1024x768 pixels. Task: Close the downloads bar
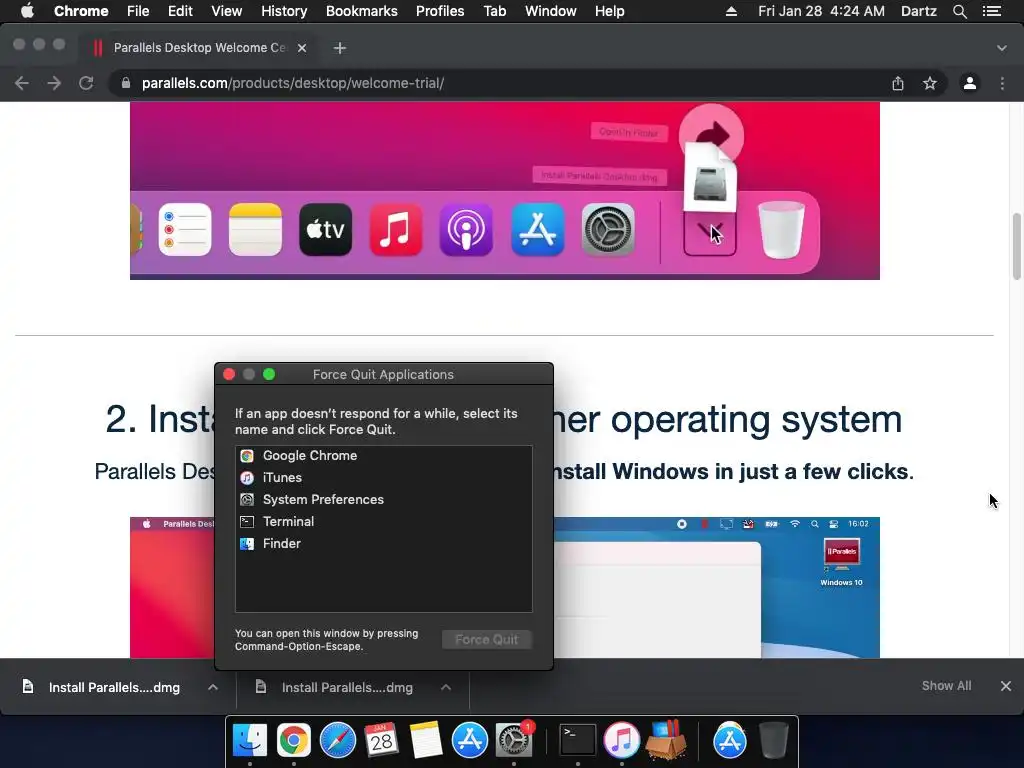(x=1006, y=686)
